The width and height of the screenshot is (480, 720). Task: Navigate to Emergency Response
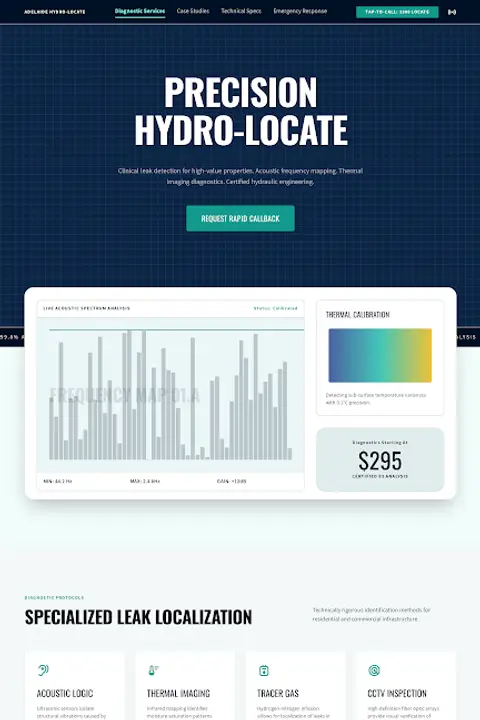pyautogui.click(x=300, y=11)
